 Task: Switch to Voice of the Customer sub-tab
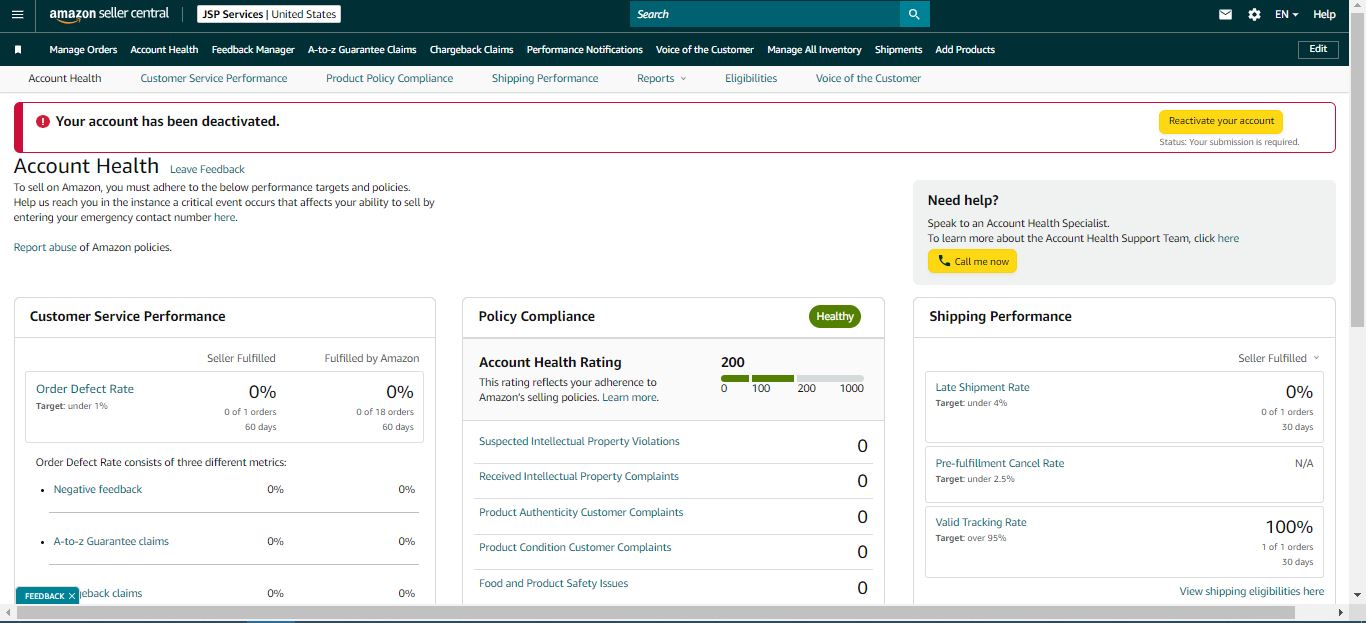pyautogui.click(x=868, y=78)
